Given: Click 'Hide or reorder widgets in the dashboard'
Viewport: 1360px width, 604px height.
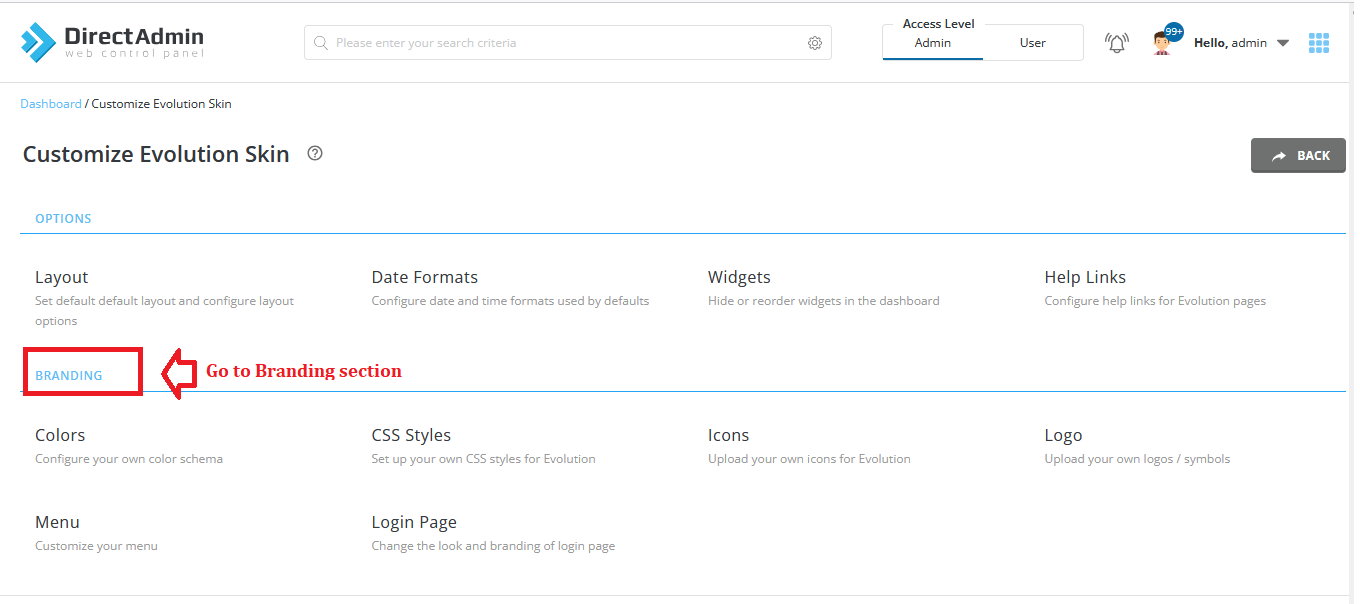Looking at the screenshot, I should tap(824, 301).
